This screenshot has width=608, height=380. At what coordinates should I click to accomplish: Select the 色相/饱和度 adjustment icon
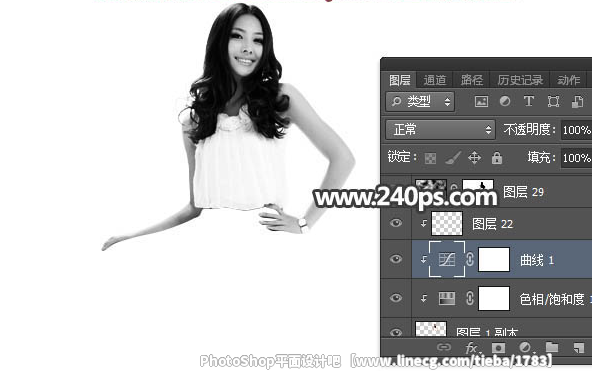[447, 298]
